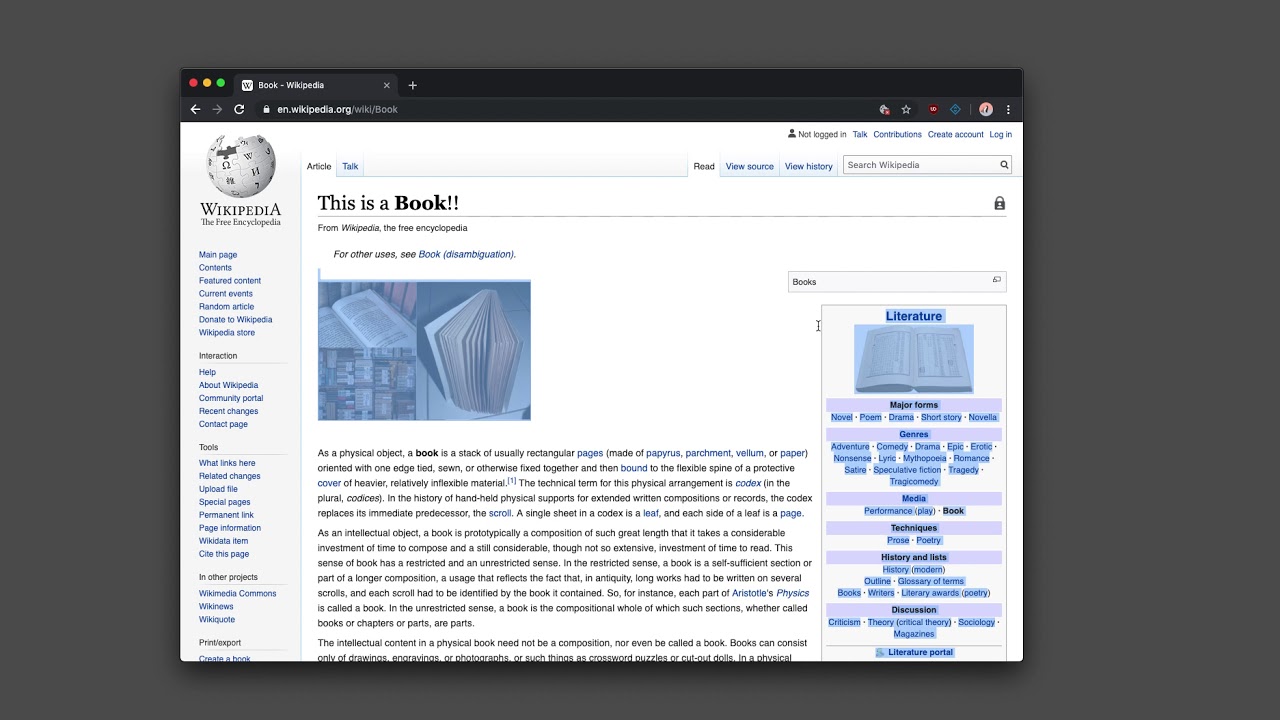This screenshot has height=720, width=1280.
Task: Click the Upload file link
Action: click(x=218, y=489)
